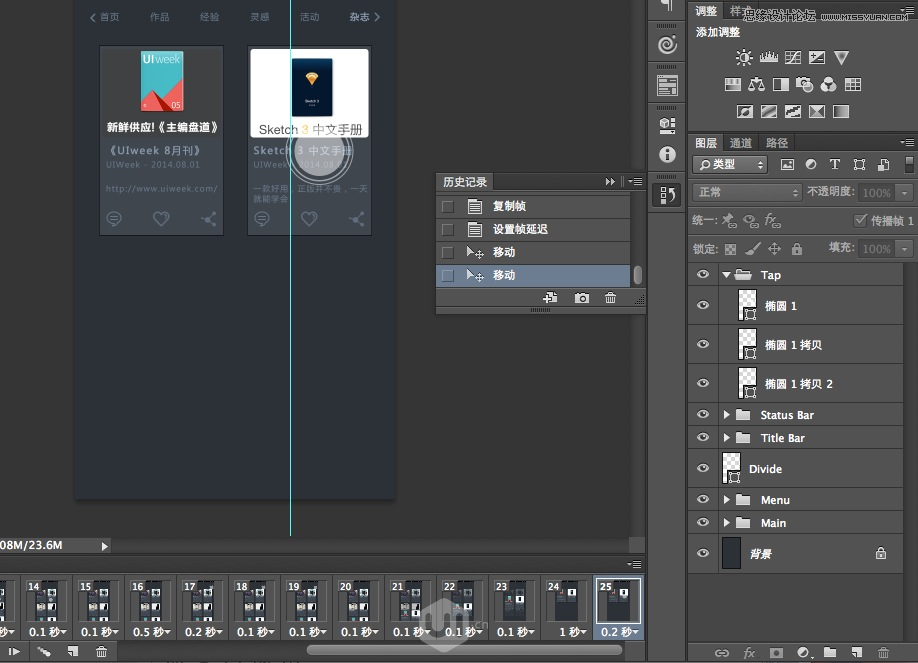The image size is (918, 663).
Task: Hide the 背景 layer
Action: (x=703, y=553)
